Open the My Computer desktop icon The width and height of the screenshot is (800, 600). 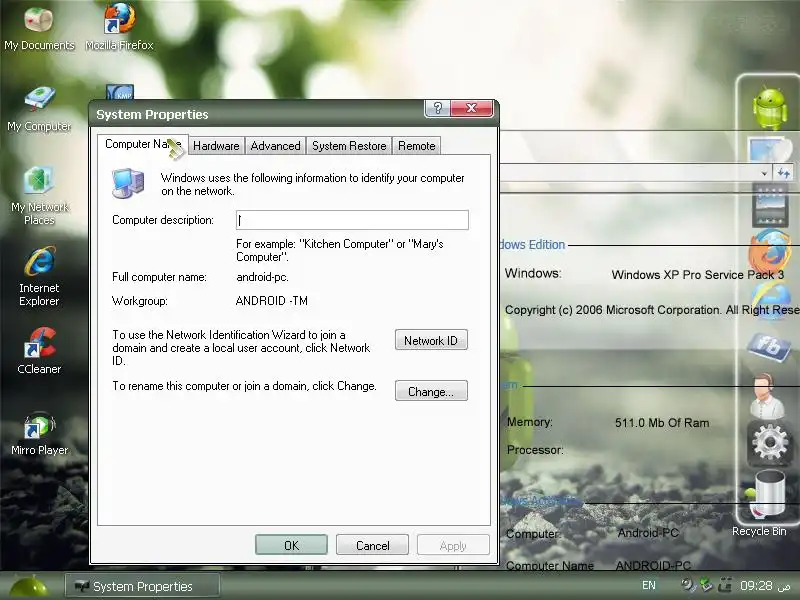tap(39, 108)
